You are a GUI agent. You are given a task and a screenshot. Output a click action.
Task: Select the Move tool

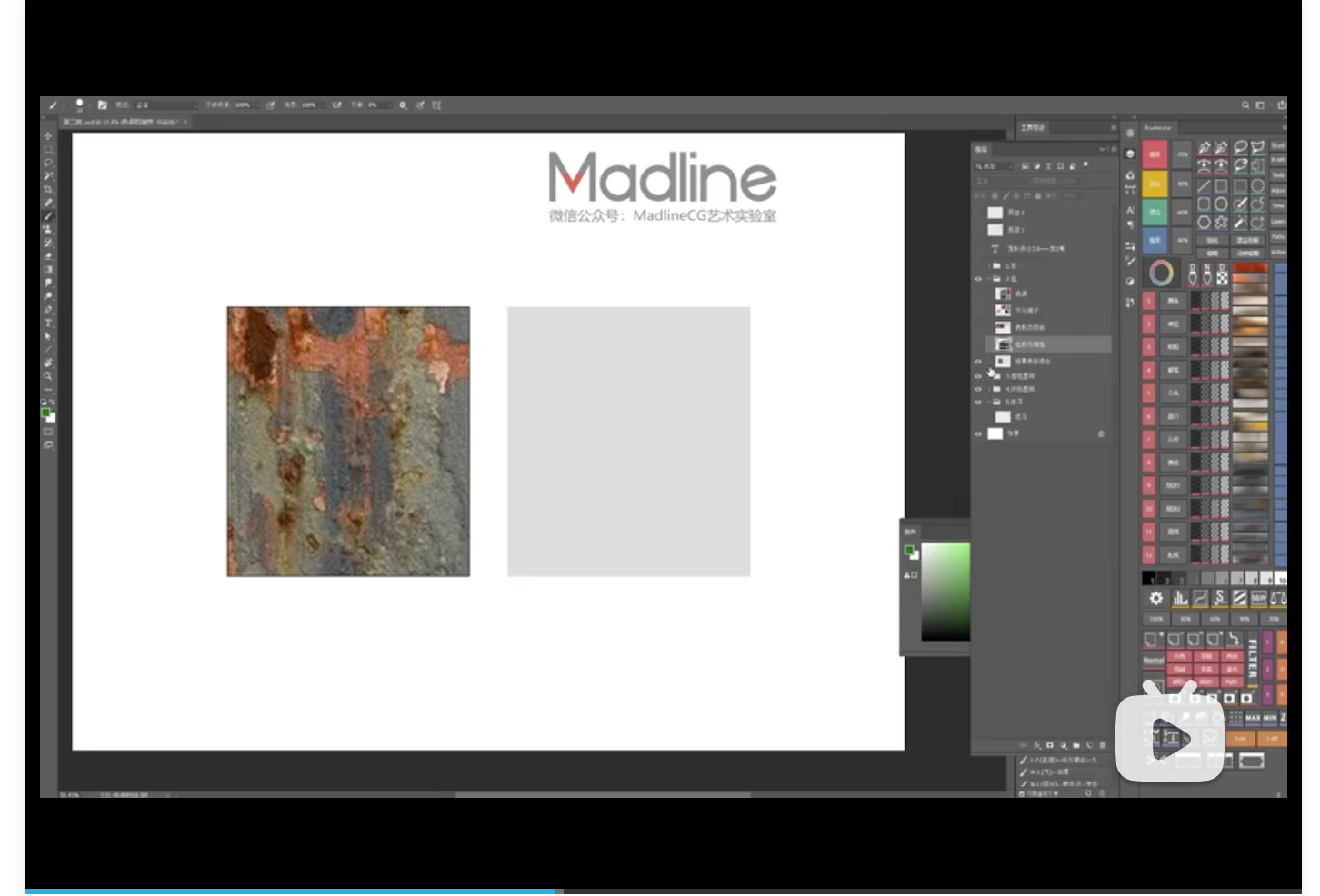coord(48,136)
